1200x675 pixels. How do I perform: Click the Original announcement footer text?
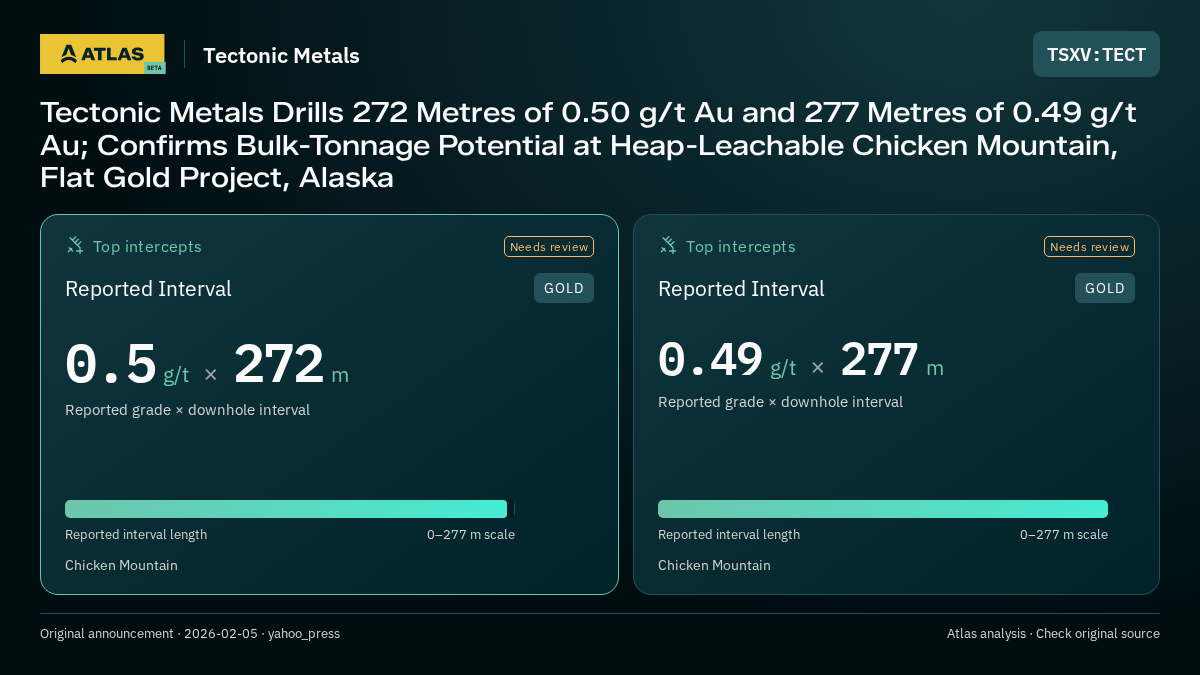[190, 634]
